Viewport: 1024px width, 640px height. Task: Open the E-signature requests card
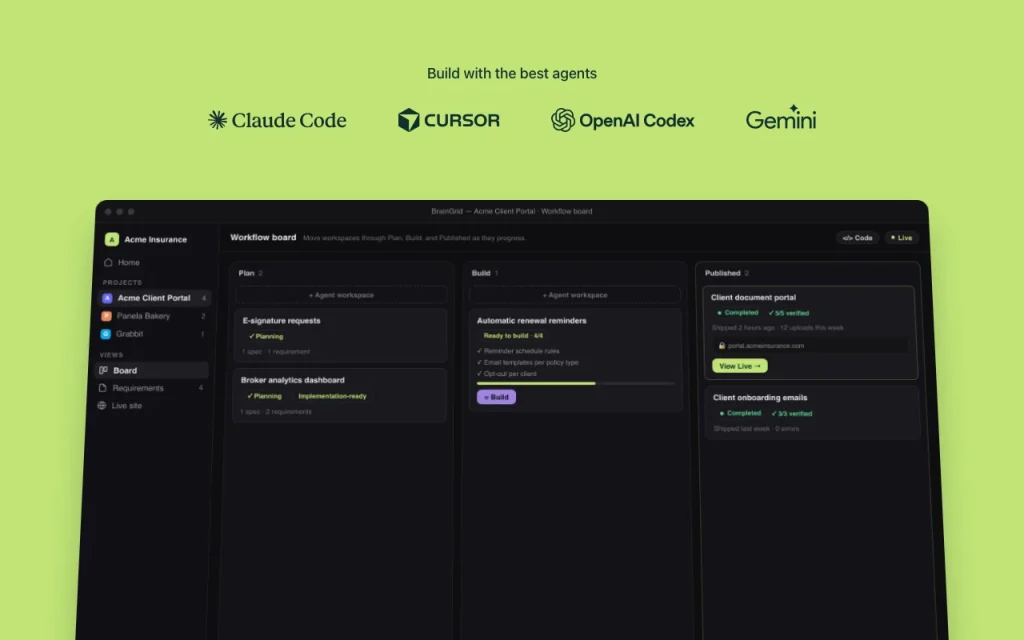(340, 336)
